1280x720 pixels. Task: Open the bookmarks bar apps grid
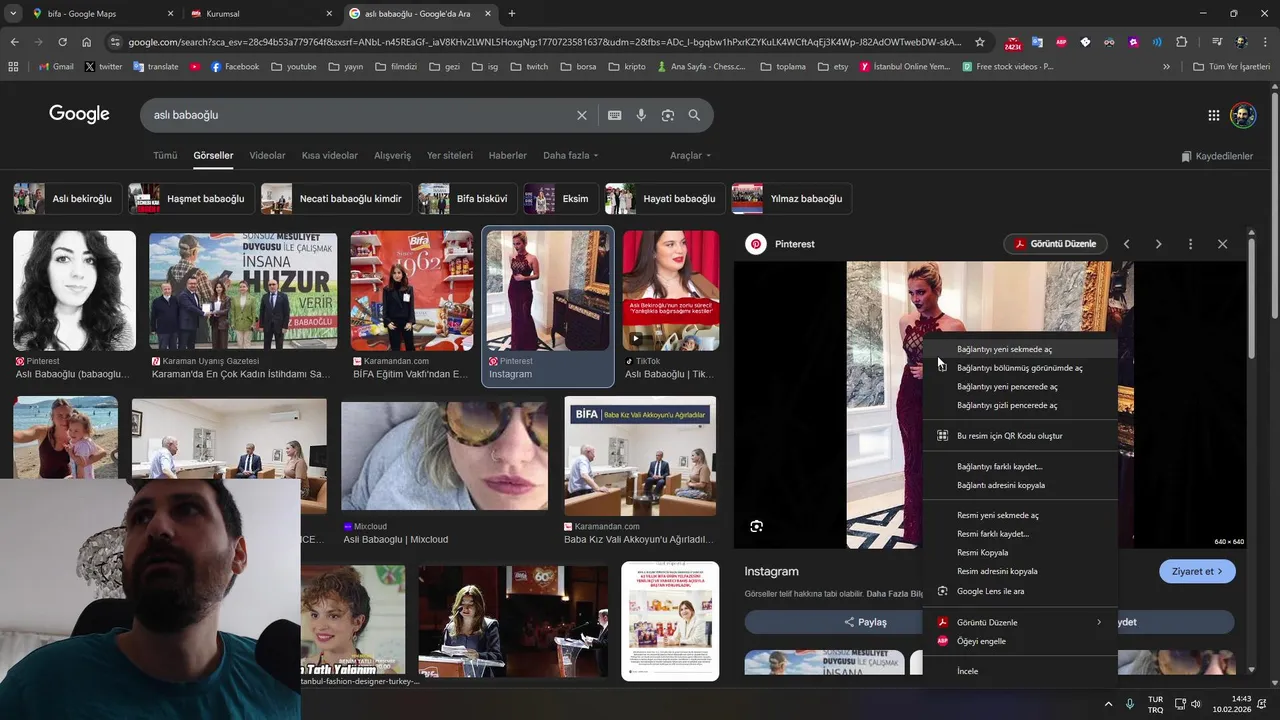pyautogui.click(x=13, y=67)
